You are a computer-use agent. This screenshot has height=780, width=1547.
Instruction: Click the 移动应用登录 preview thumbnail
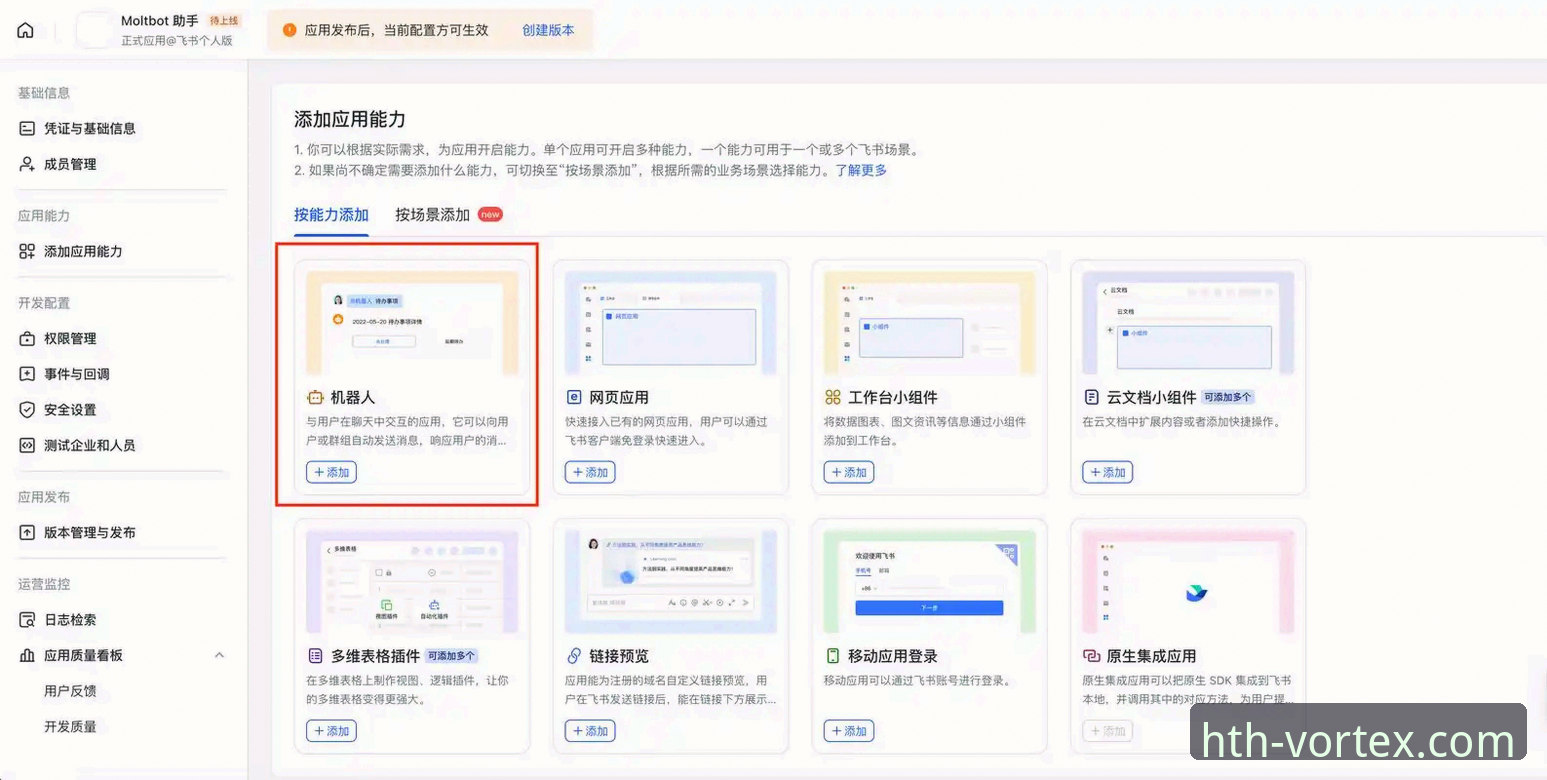(930, 581)
